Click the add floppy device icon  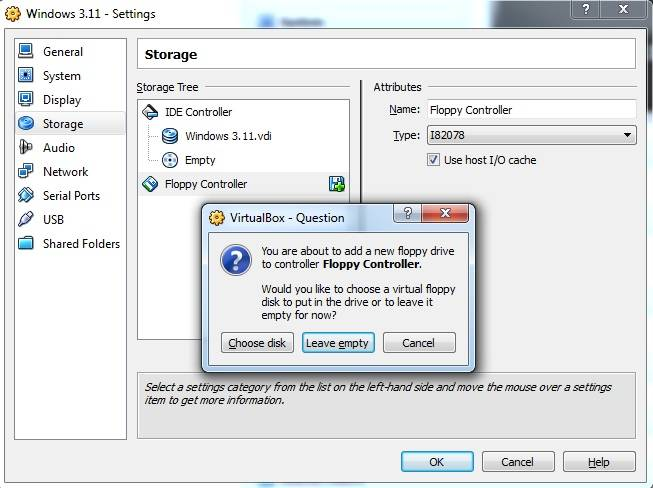coord(337,184)
